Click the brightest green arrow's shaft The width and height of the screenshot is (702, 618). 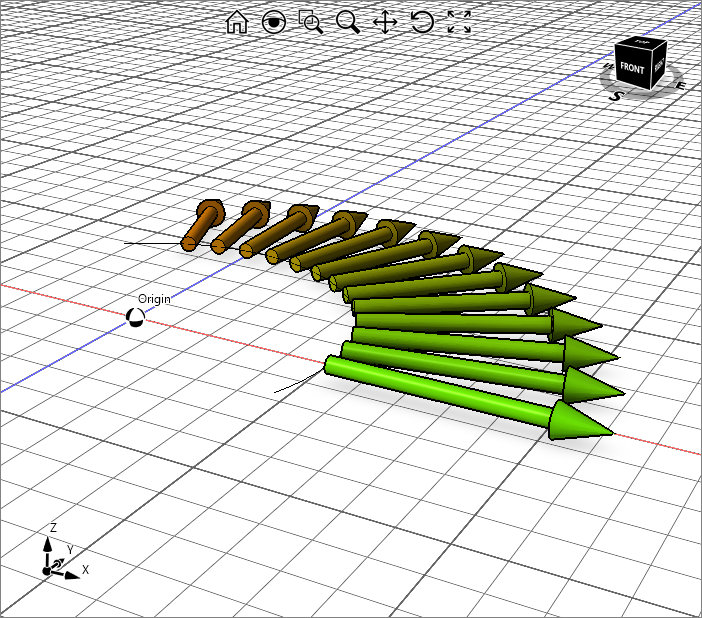pyautogui.click(x=440, y=391)
